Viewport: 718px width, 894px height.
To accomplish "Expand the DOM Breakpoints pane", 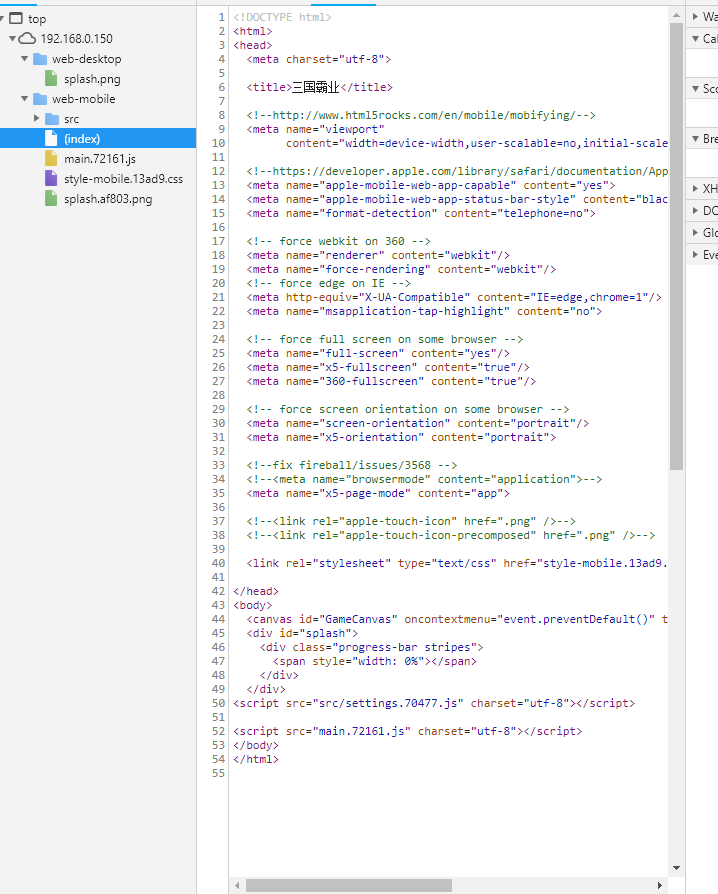I will pos(695,210).
